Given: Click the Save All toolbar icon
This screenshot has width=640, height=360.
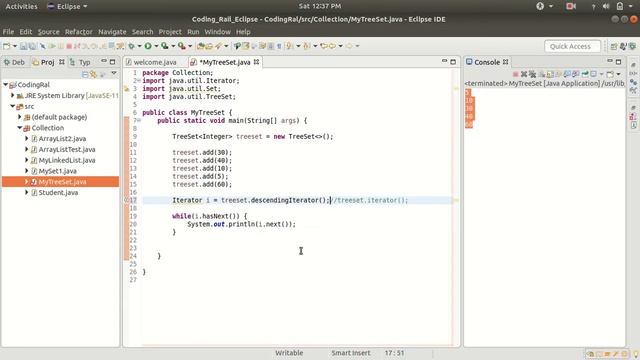Looking at the screenshot, I should coord(33,46).
